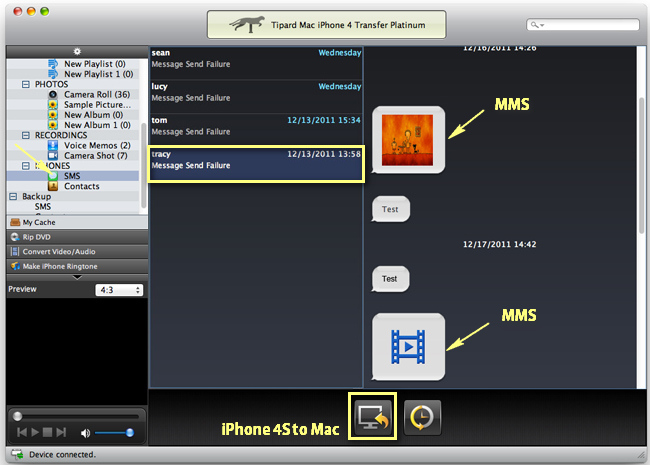Click the Camera Shot (7) icon

coord(53,155)
